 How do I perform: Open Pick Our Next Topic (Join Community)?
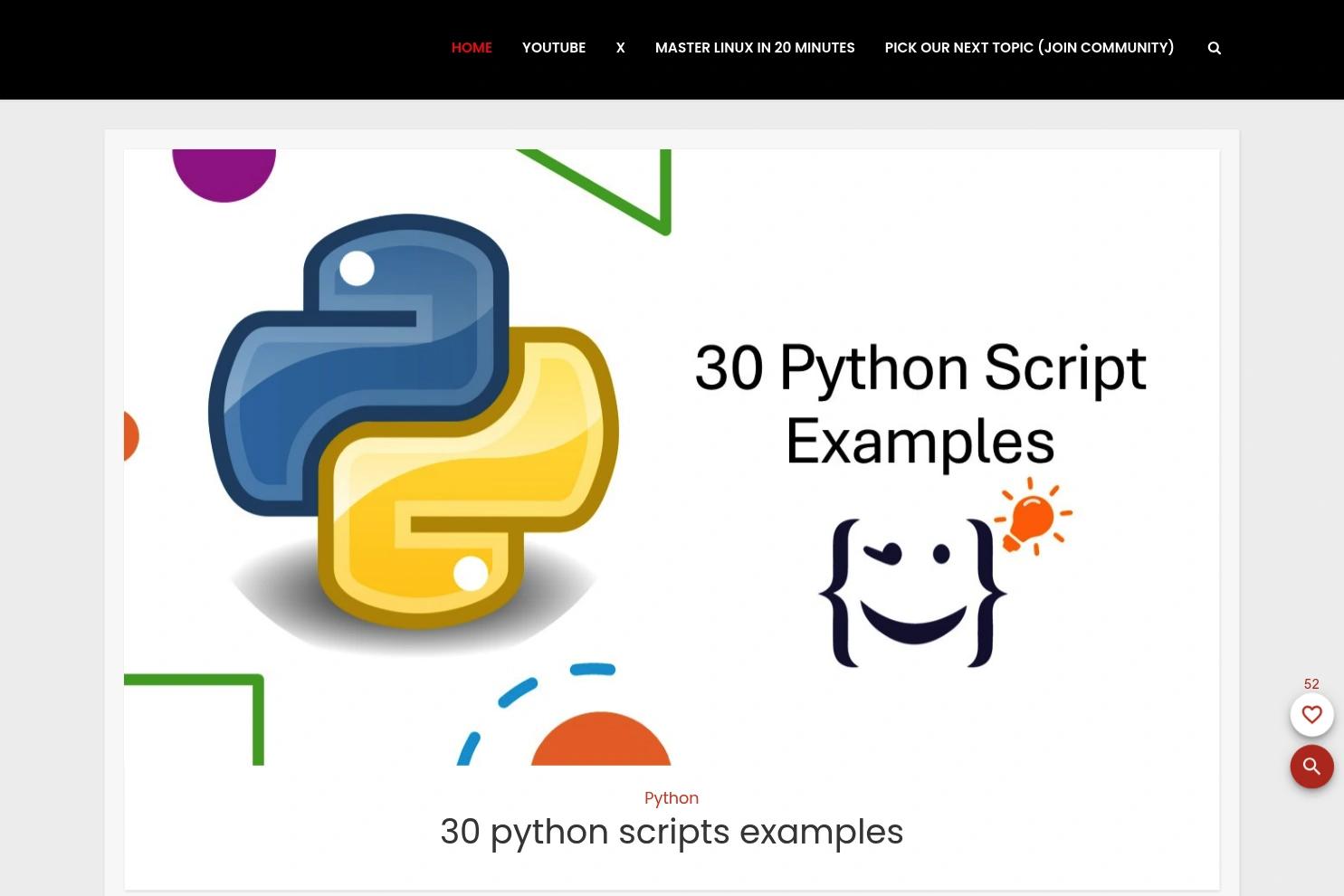tap(1029, 47)
